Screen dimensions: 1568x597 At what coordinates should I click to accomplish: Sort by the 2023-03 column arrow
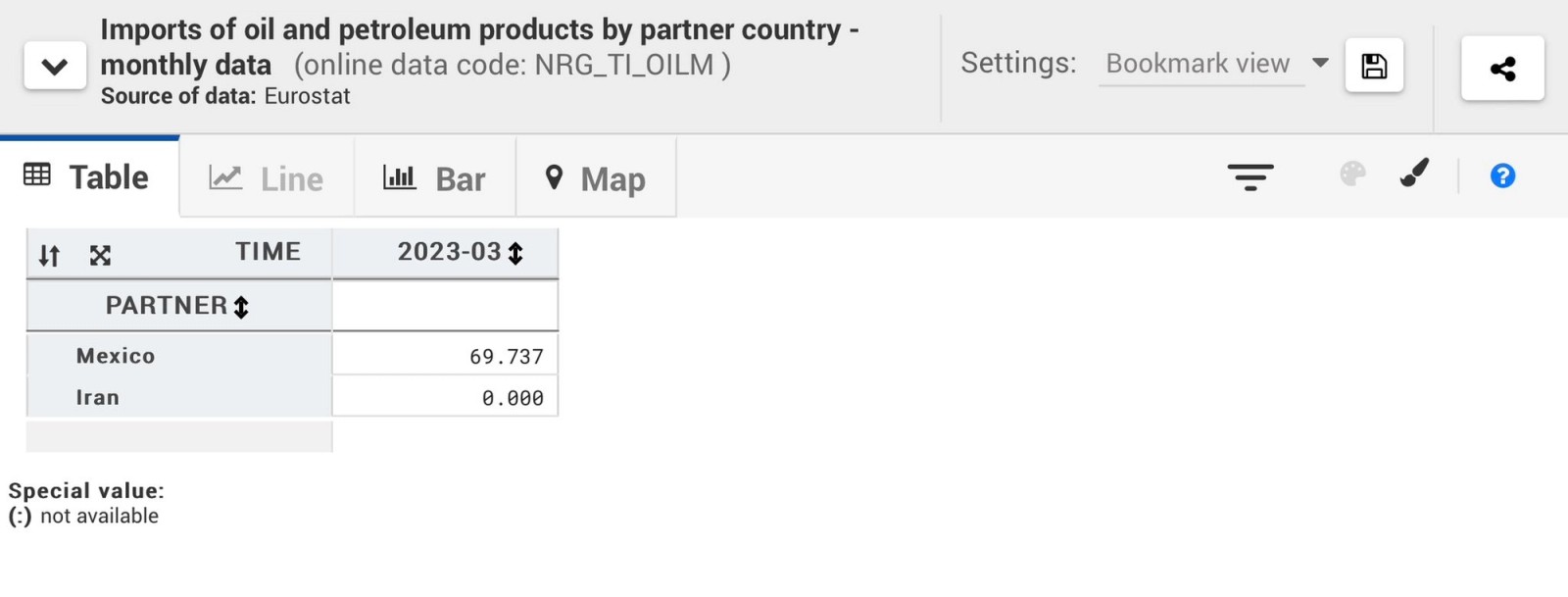pos(515,253)
